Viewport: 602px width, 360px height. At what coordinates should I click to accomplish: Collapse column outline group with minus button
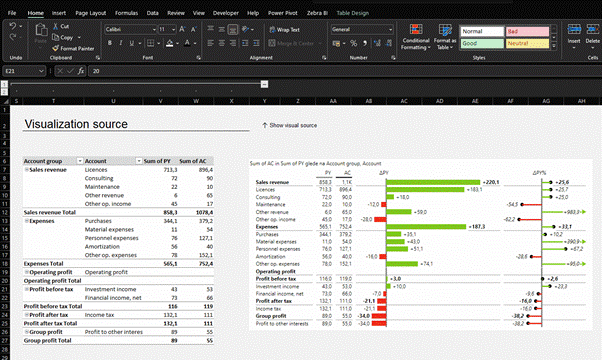pos(264,84)
